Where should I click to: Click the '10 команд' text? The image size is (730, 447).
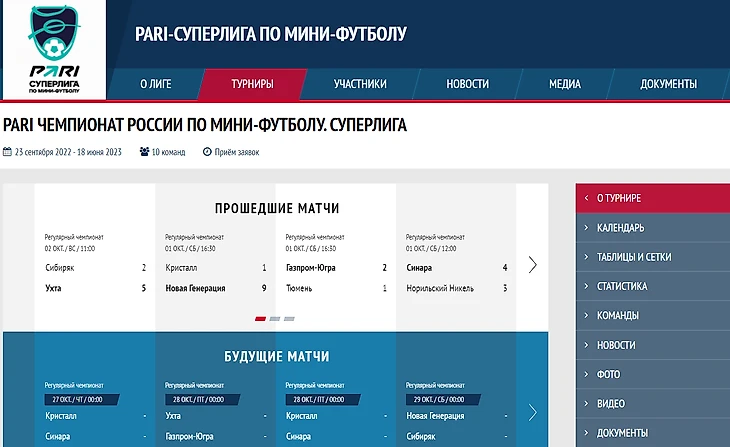click(169, 152)
